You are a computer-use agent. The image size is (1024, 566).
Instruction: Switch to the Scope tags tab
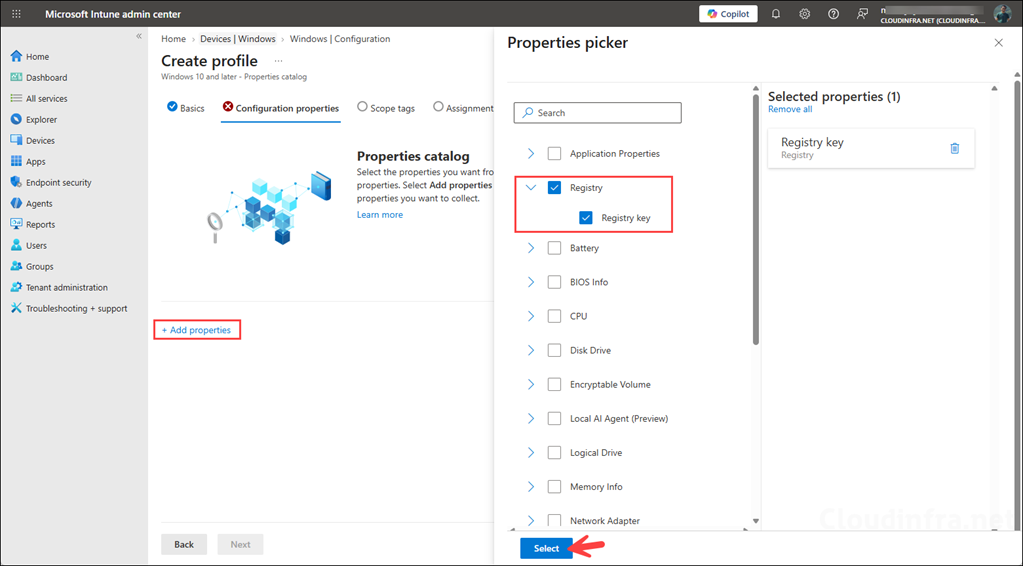tap(386, 108)
